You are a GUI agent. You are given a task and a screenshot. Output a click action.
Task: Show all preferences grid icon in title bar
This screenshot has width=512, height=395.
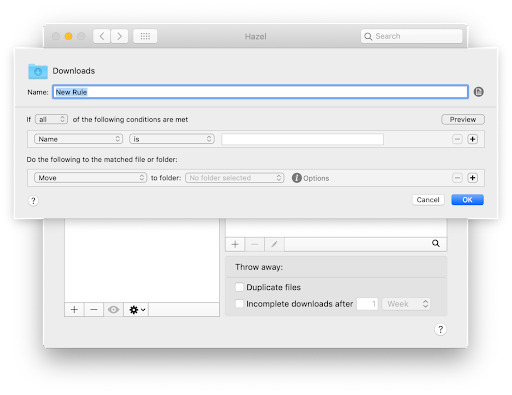click(x=145, y=36)
